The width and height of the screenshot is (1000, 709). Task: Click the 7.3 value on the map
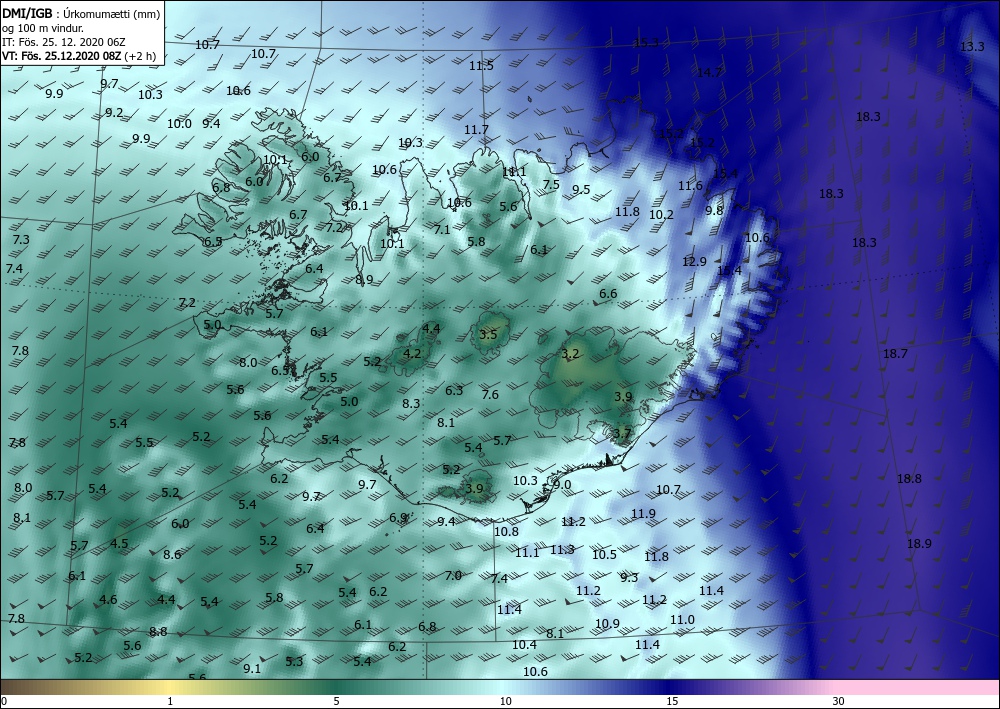(x=21, y=240)
